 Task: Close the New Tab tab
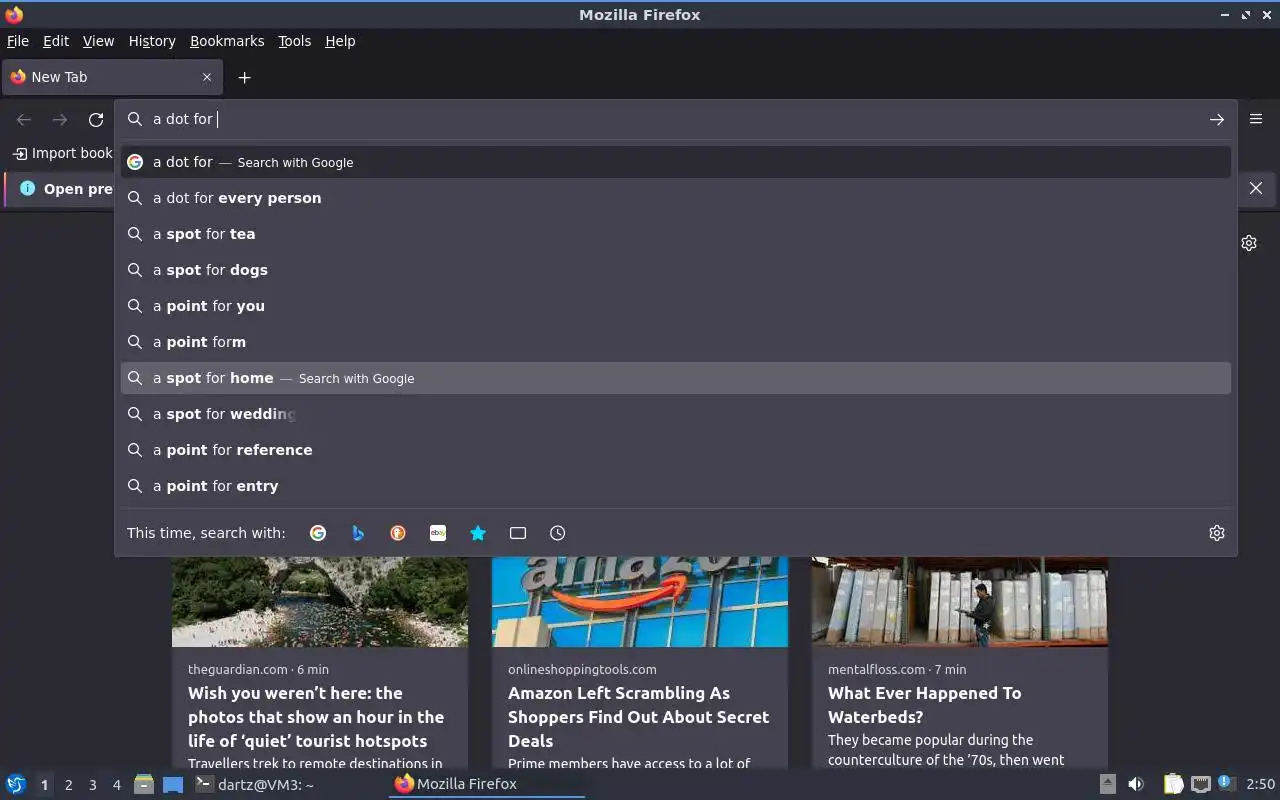207,77
